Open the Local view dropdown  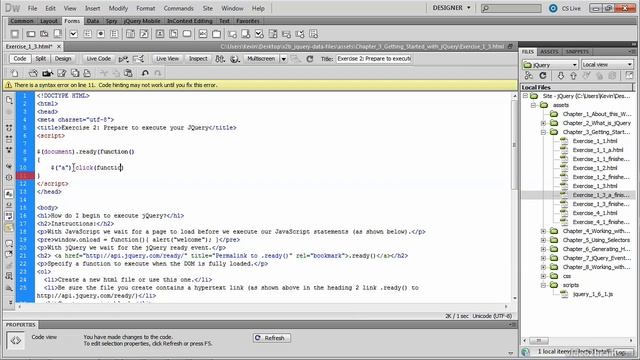(607, 64)
